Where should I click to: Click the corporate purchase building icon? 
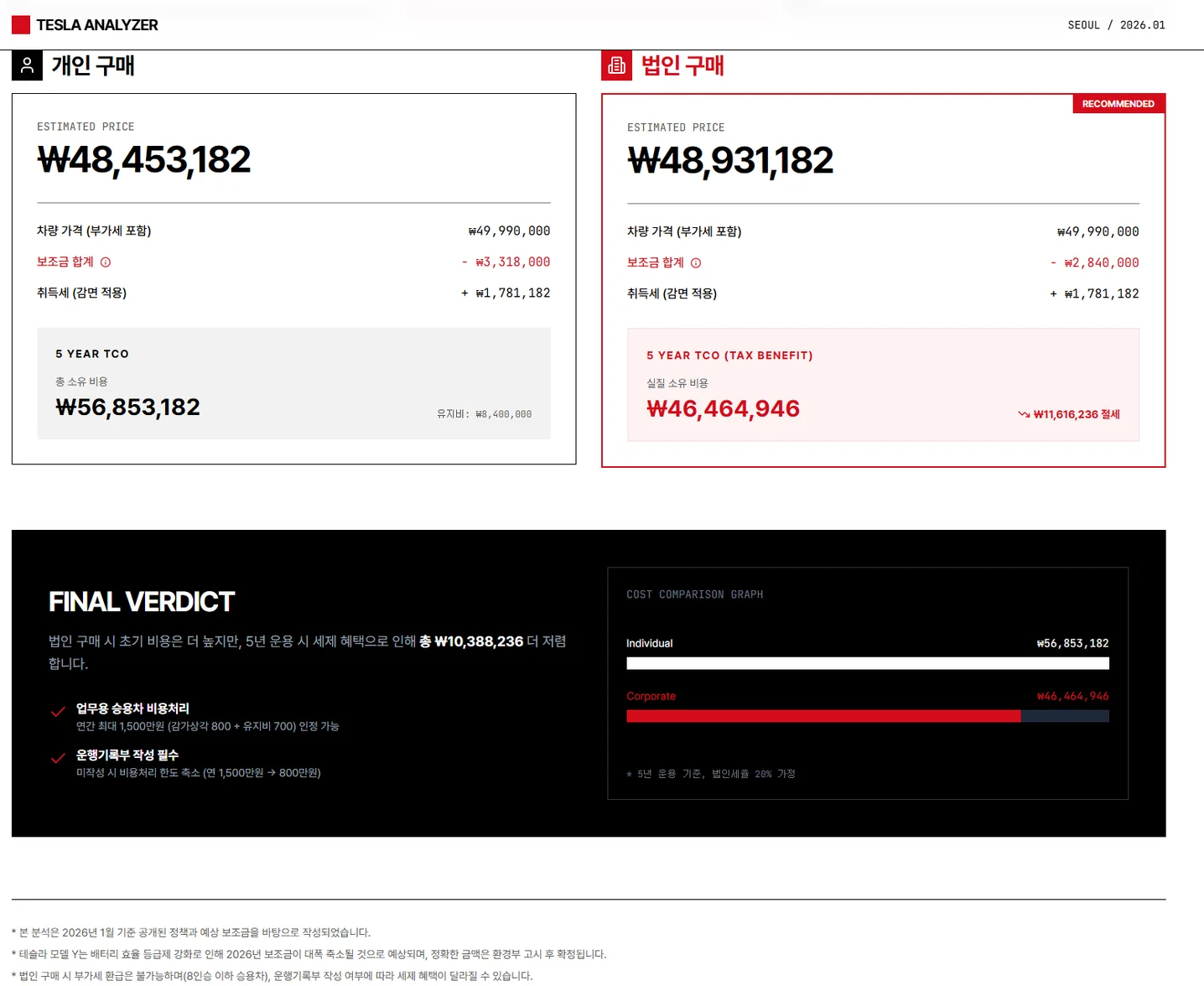617,65
